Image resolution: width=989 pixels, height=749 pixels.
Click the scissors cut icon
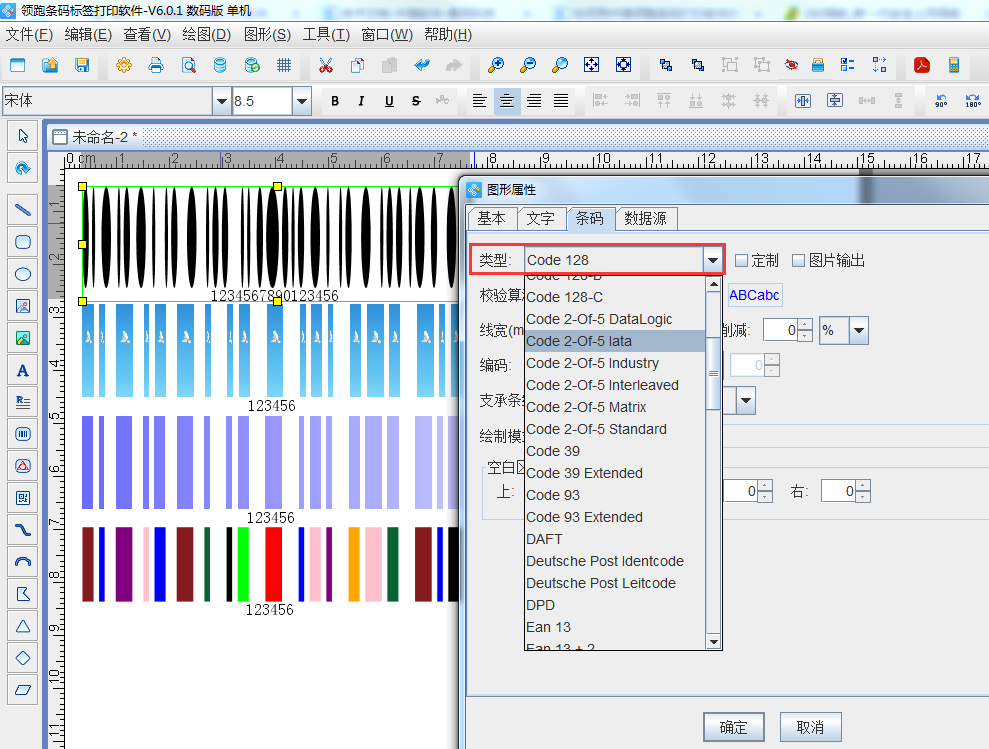pyautogui.click(x=325, y=65)
